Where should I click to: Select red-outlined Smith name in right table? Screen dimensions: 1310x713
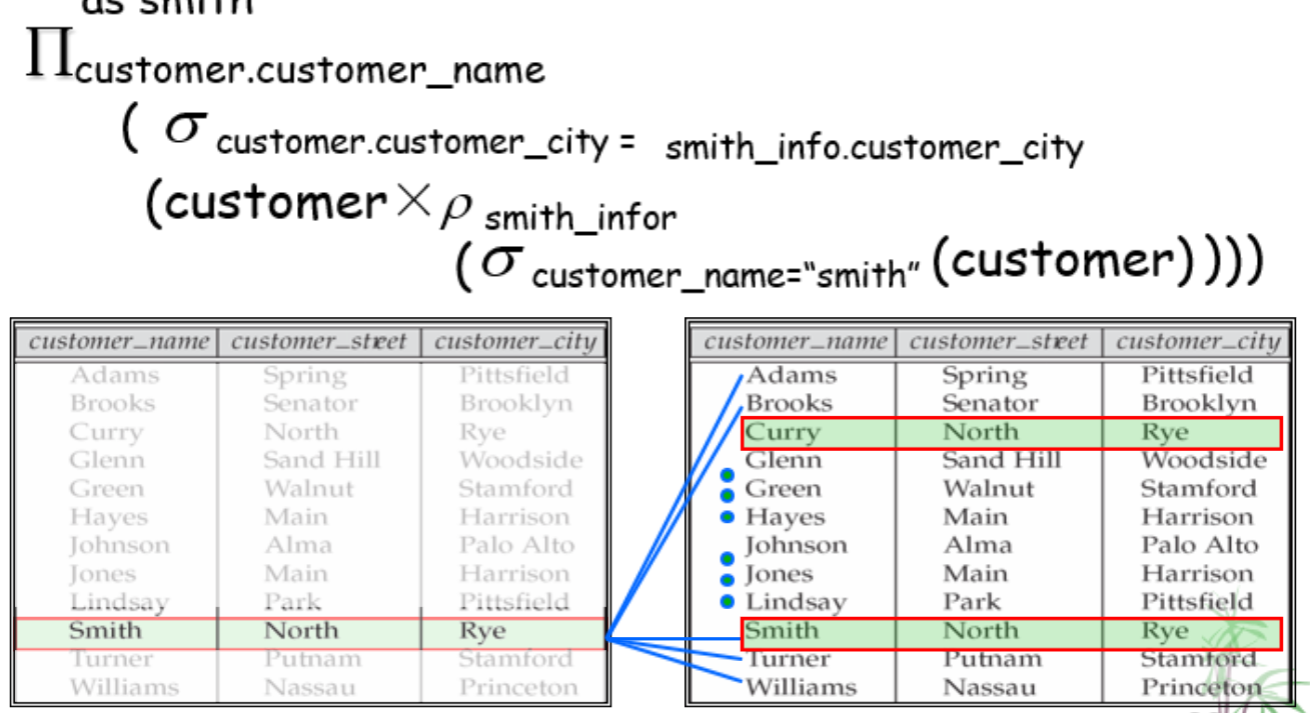pyautogui.click(x=782, y=632)
